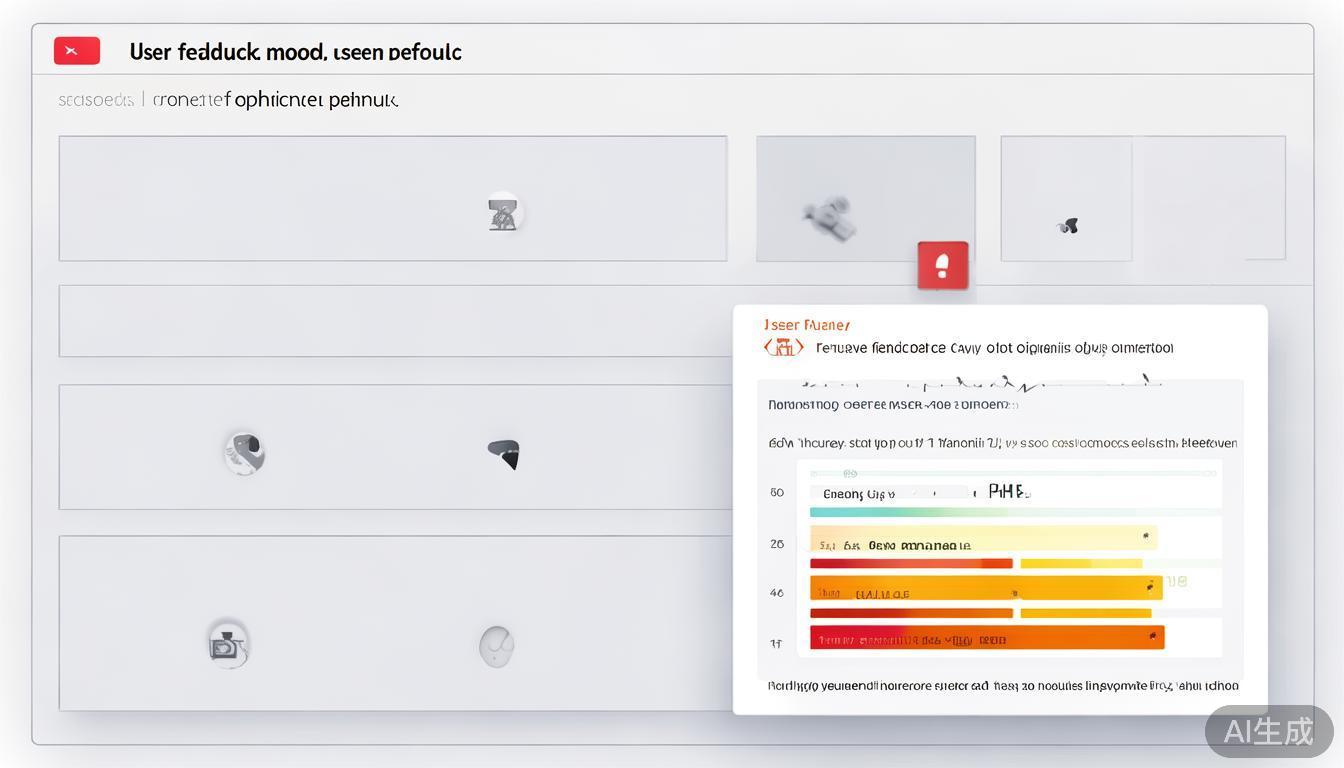Click the small dark icon in the top-right panel
The width and height of the screenshot is (1344, 768).
[x=1067, y=226]
